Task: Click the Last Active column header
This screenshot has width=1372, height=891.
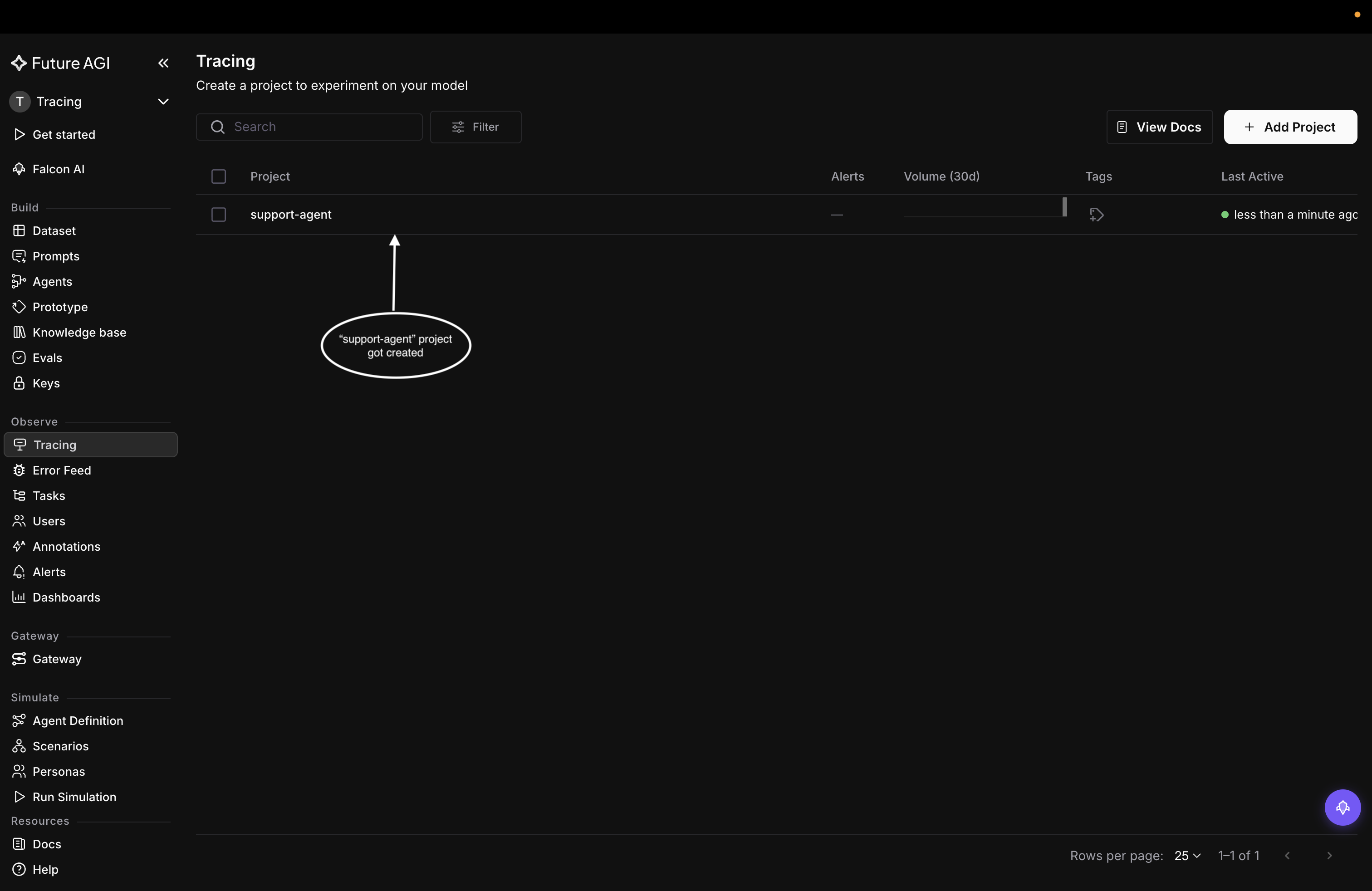Action: tap(1252, 176)
